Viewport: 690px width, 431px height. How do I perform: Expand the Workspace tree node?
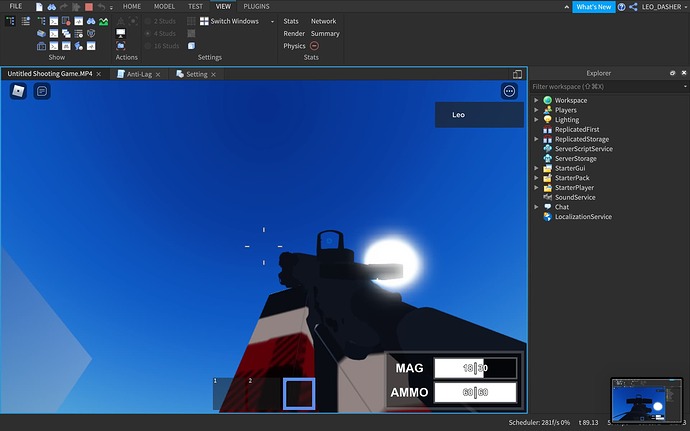(536, 100)
